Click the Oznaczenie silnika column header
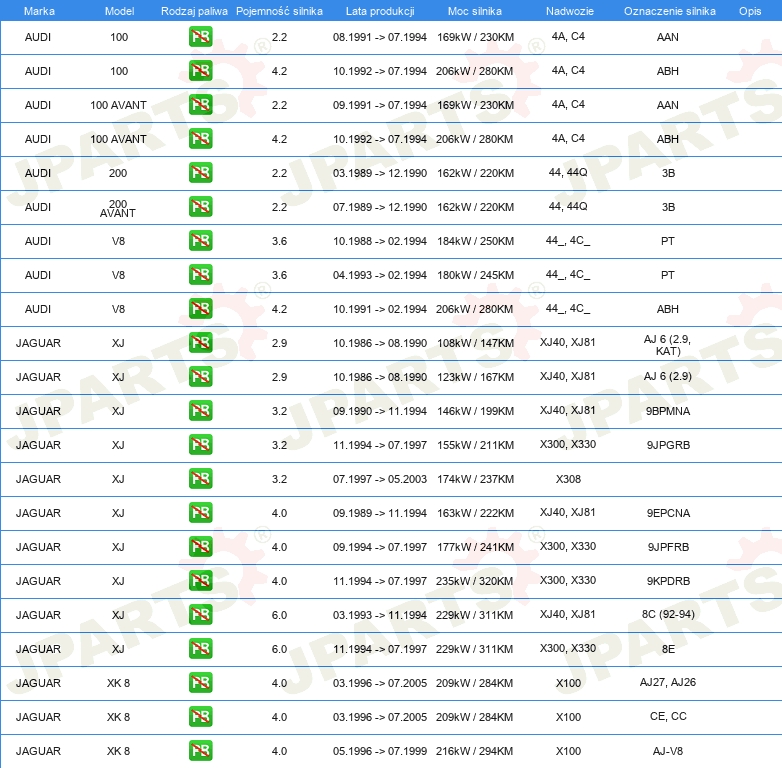The width and height of the screenshot is (782, 768). [669, 11]
